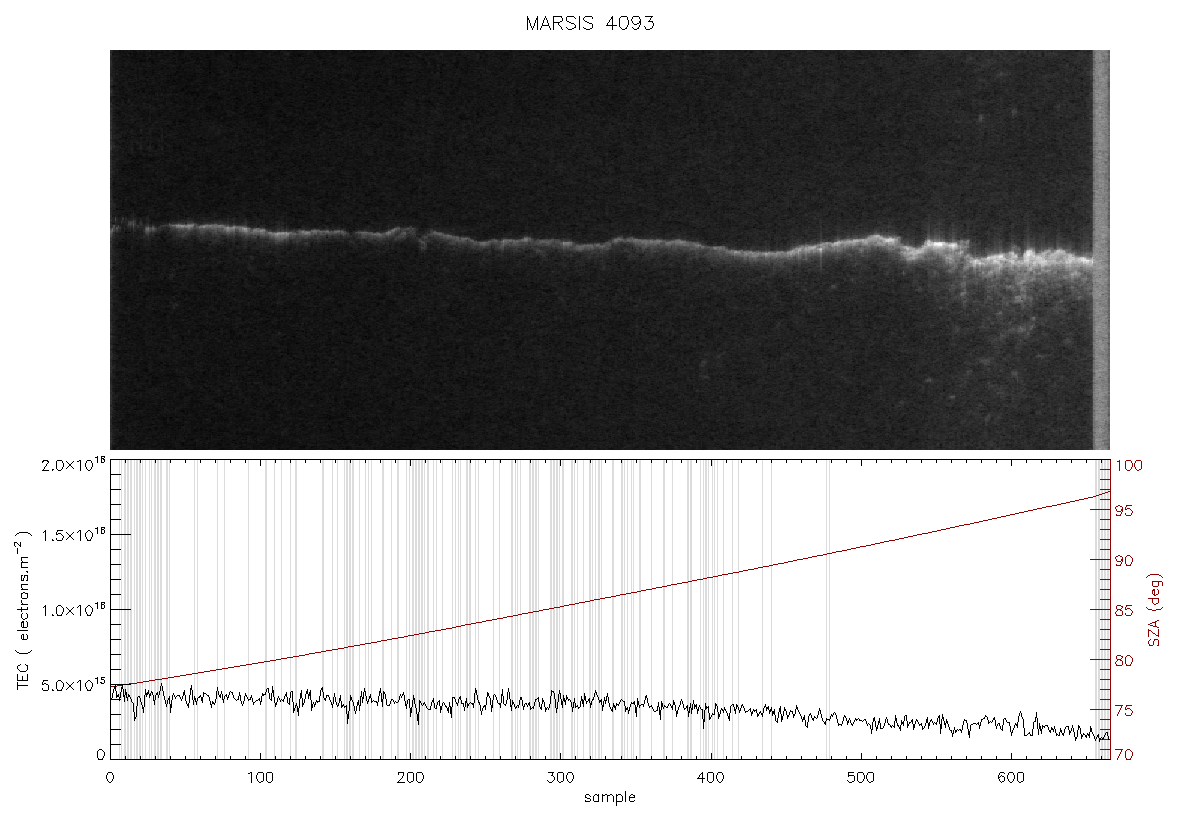Click SZA tick label 75
Image resolution: width=1180 pixels, height=830 pixels.
coord(1124,710)
